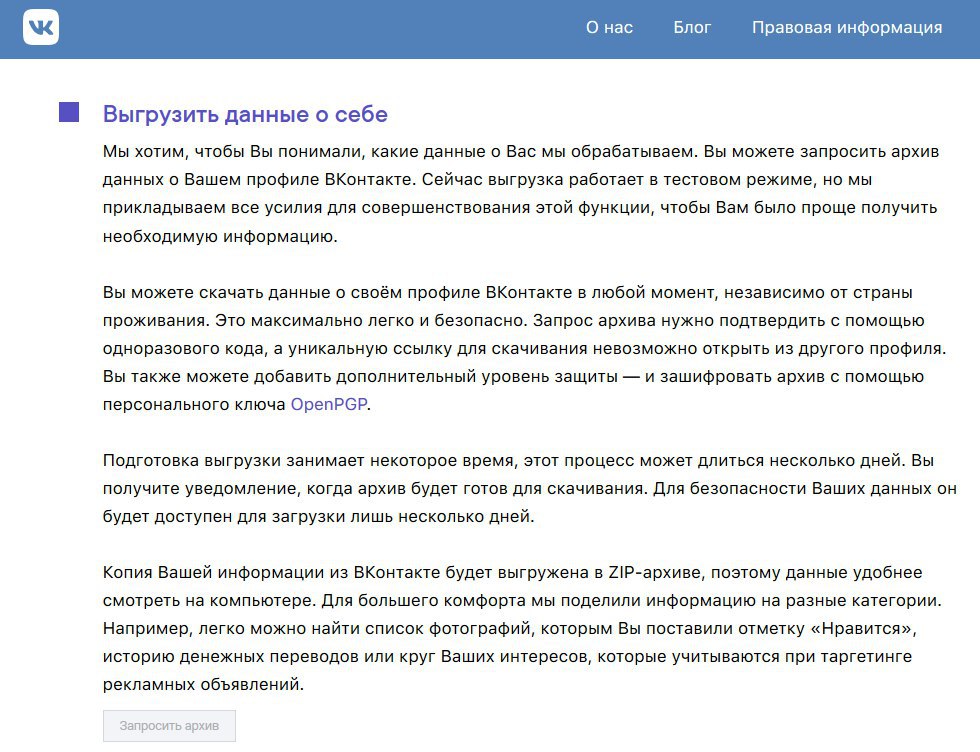Click paragraph starting «Копия Вашей информации»
The width and height of the screenshot is (980, 752).
click(x=522, y=628)
